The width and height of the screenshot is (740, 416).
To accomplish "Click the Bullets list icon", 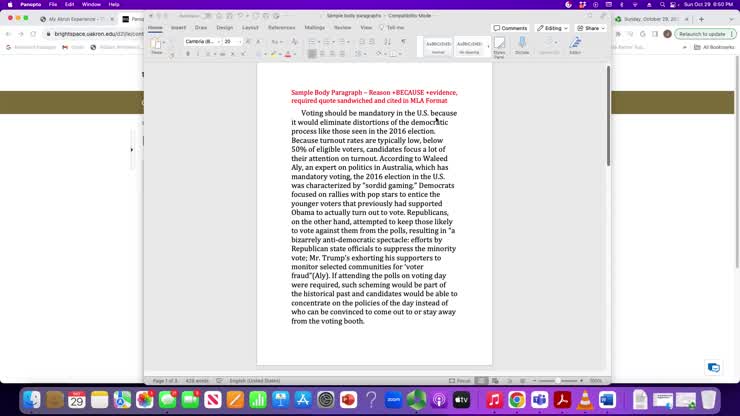I will pyautogui.click(x=313, y=42).
